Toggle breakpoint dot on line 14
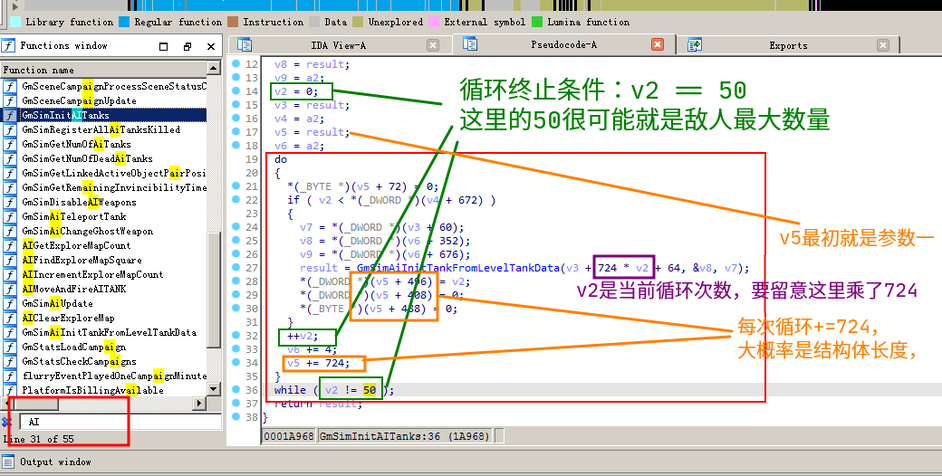 tap(236, 91)
